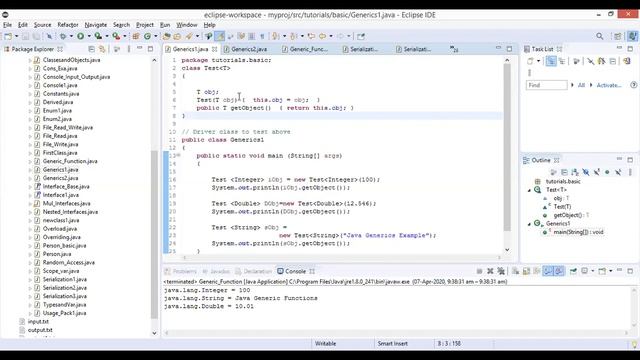Select Serialization3.java in Package Explorer
The image size is (640, 360).
pyautogui.click(x=64, y=296)
